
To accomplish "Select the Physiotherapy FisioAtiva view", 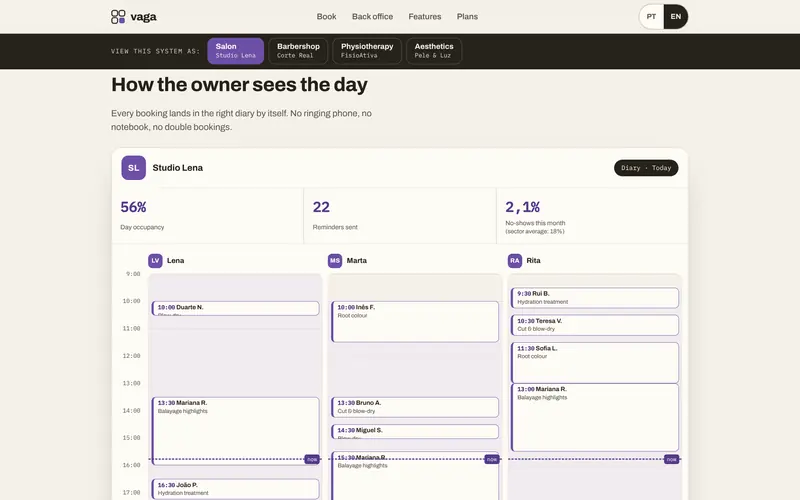I will pyautogui.click(x=367, y=51).
